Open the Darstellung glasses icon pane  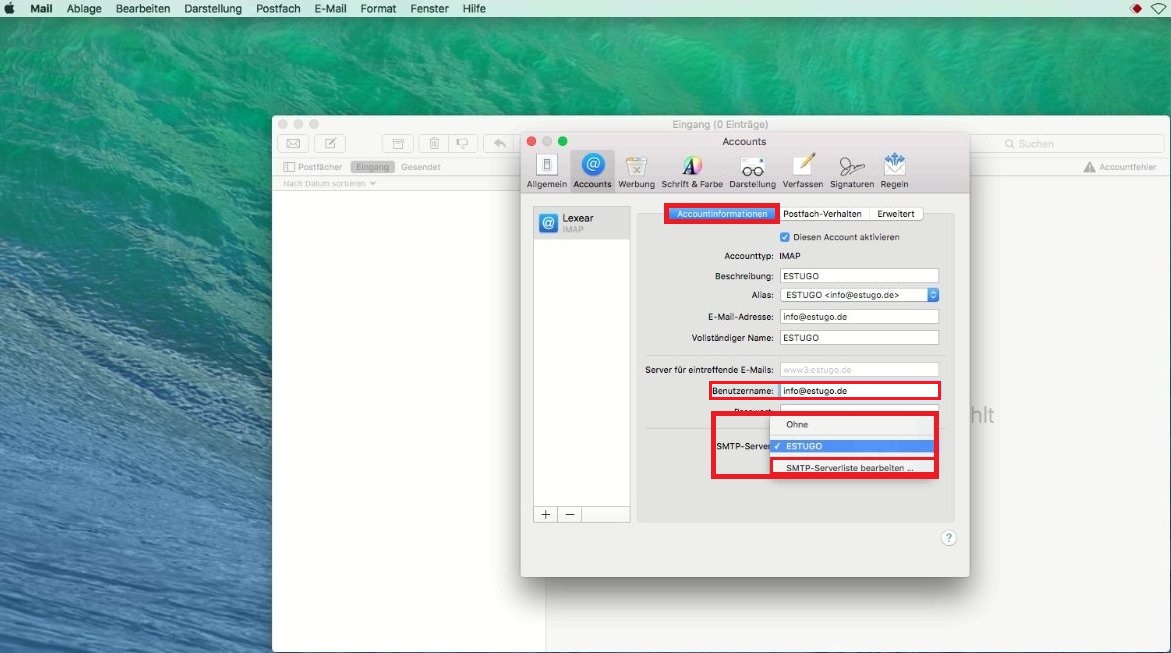tap(752, 171)
